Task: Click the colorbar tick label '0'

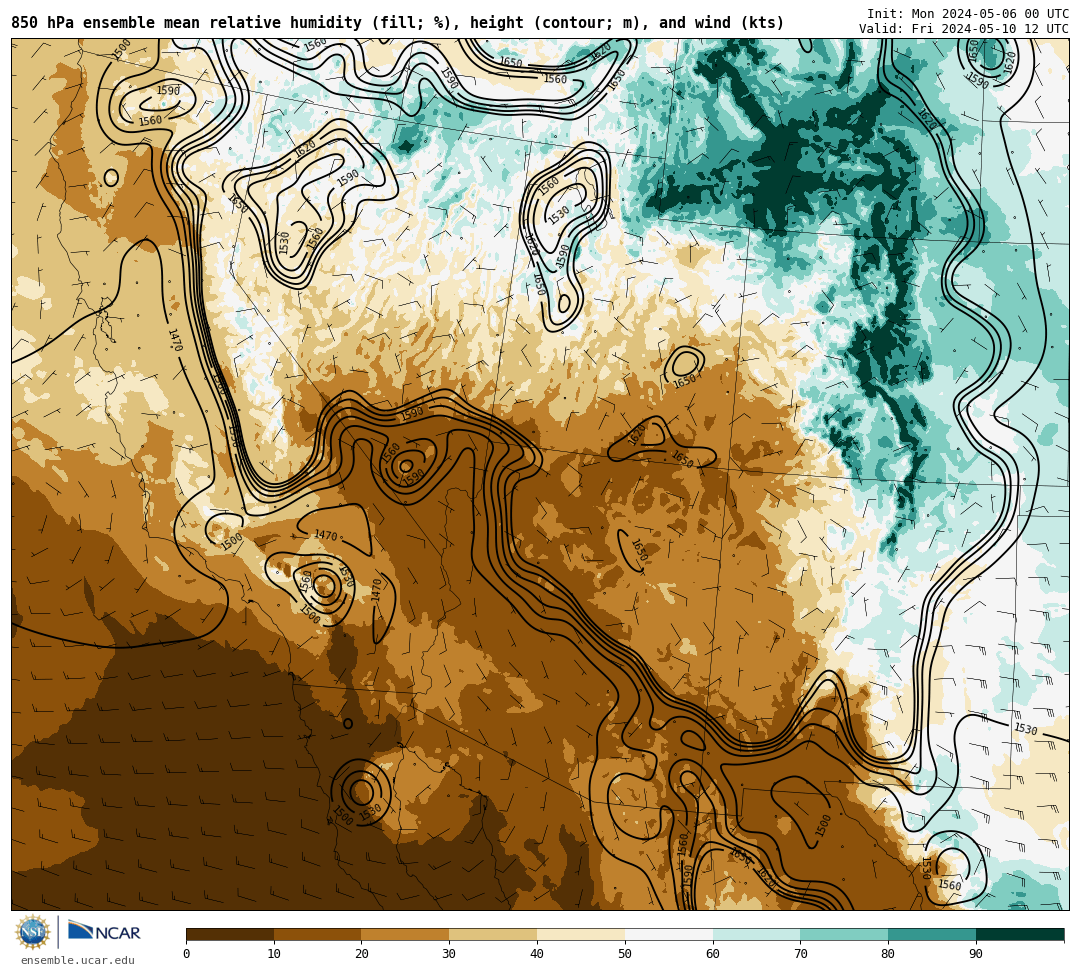Action: click(187, 954)
